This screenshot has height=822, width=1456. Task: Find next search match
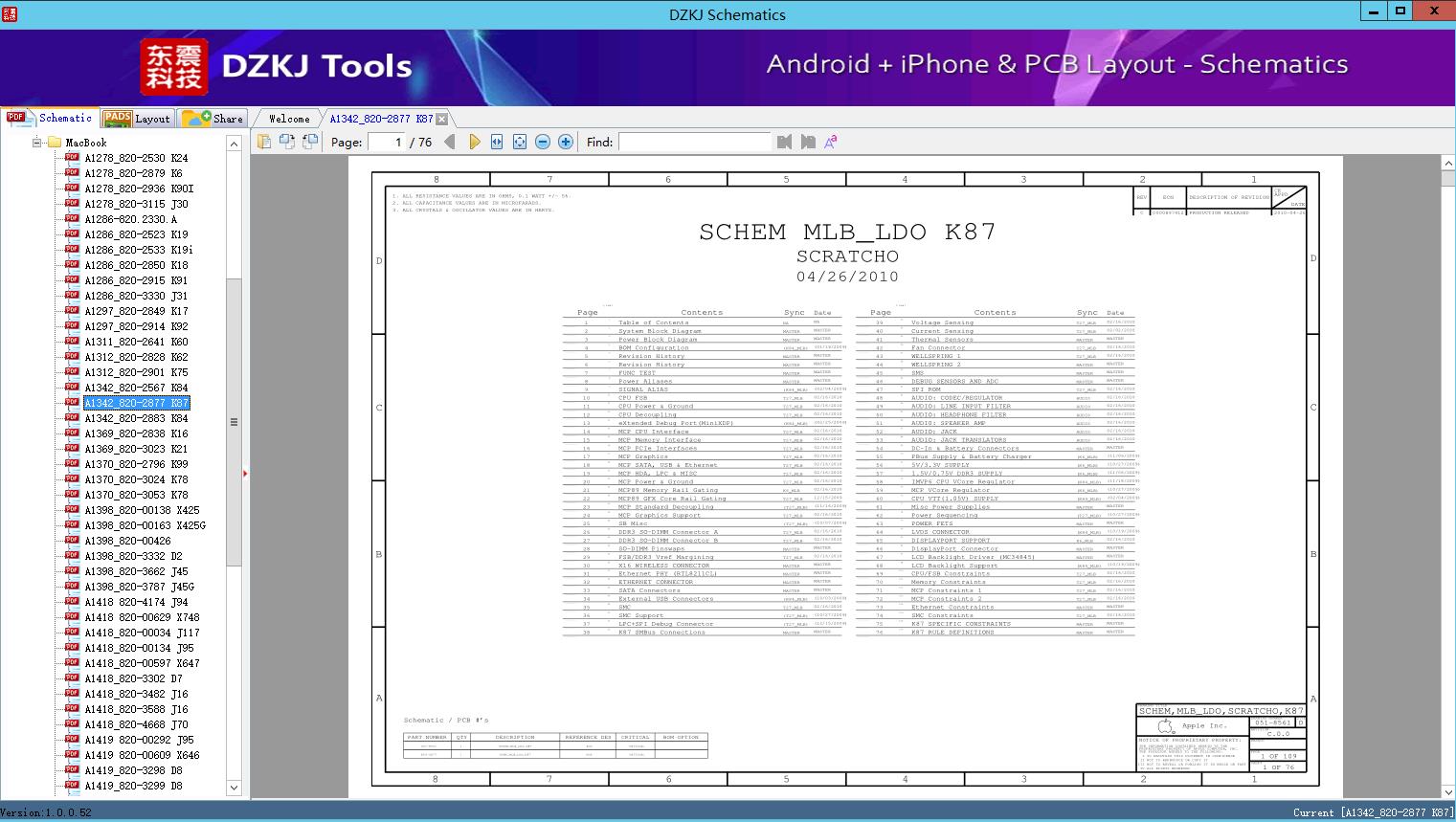click(x=808, y=142)
